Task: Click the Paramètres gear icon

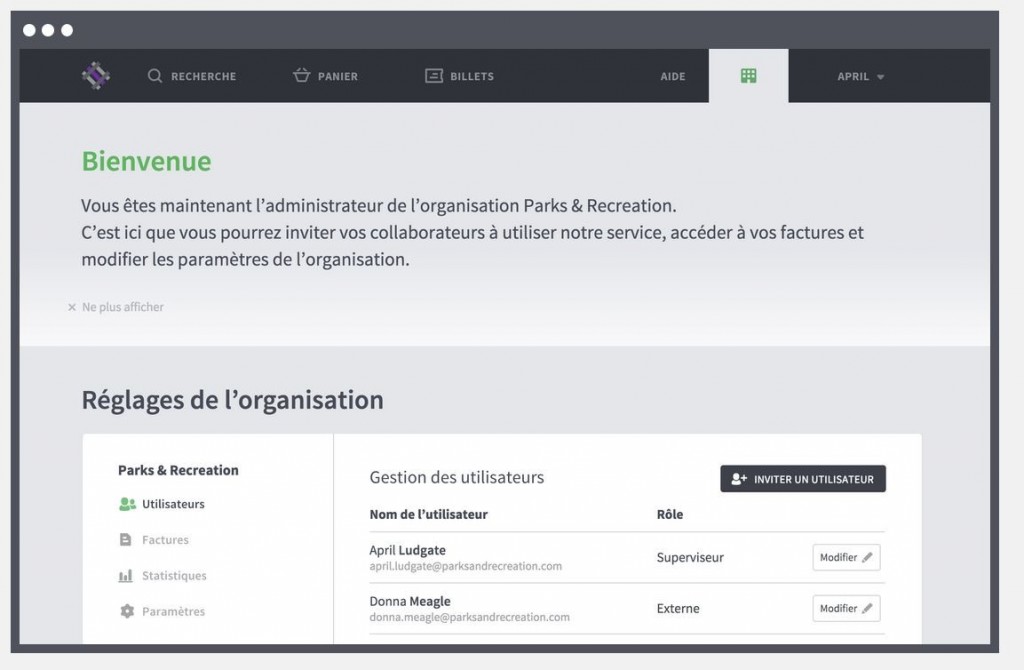Action: pyautogui.click(x=127, y=611)
